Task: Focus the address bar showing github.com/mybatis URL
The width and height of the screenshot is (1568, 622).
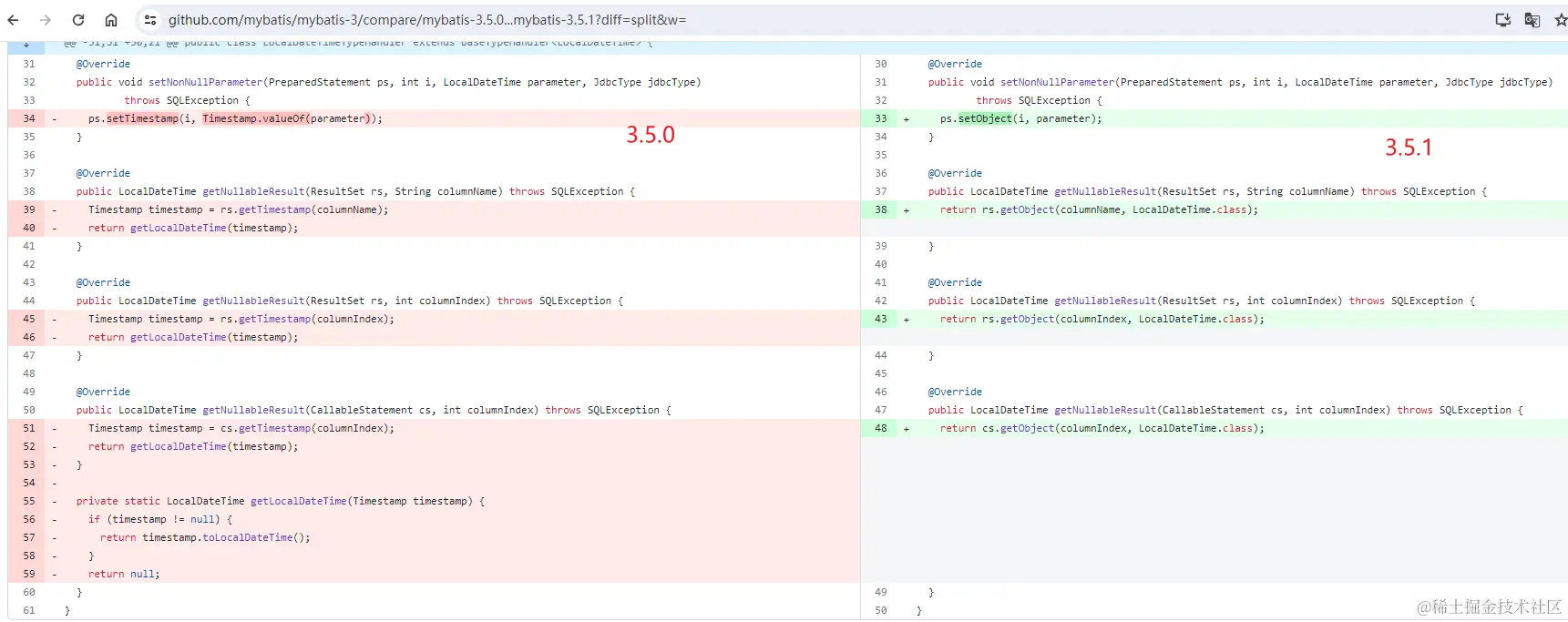Action: click(427, 20)
